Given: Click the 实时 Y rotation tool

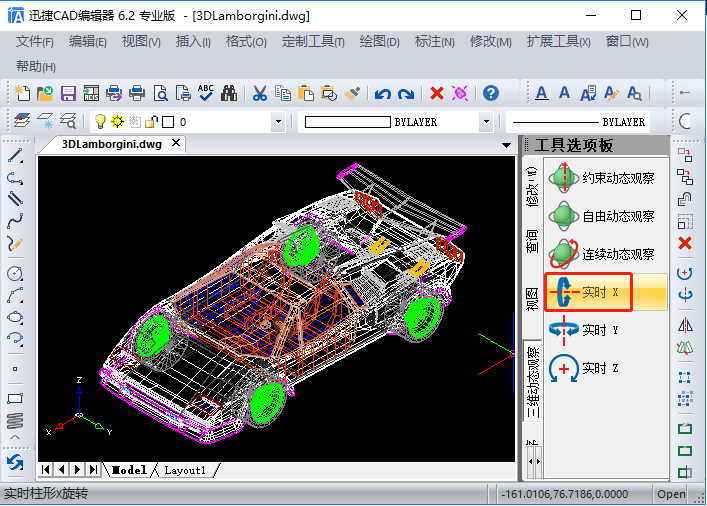Looking at the screenshot, I should (x=606, y=330).
